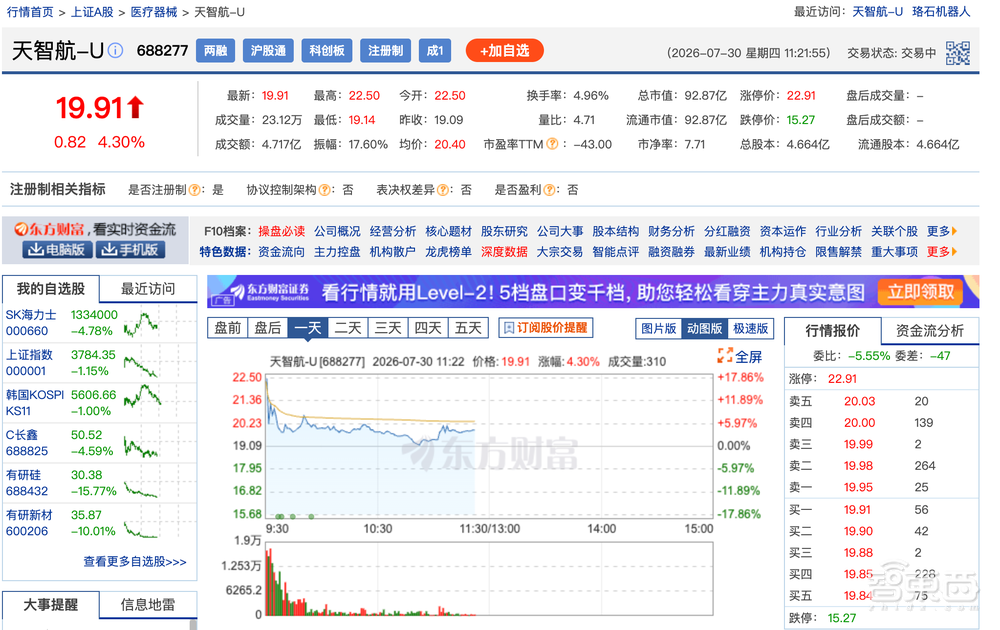Viewport: 1000px width, 630px height.
Task: Click the 沪股通 tag
Action: click(x=268, y=51)
